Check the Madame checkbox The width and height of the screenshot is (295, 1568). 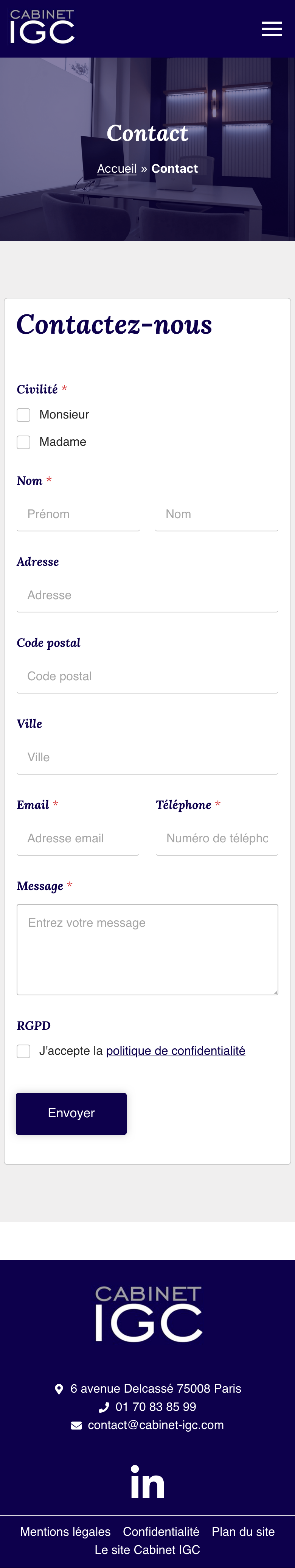point(24,442)
